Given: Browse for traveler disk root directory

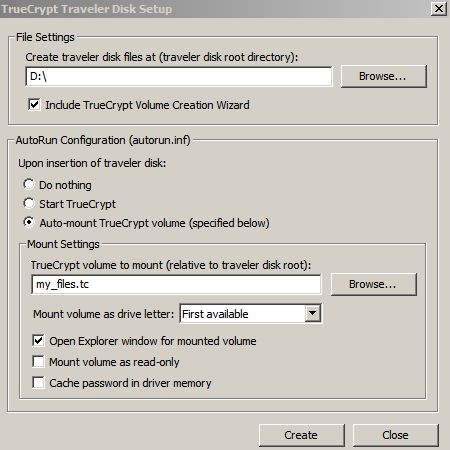Looking at the screenshot, I should 384,77.
